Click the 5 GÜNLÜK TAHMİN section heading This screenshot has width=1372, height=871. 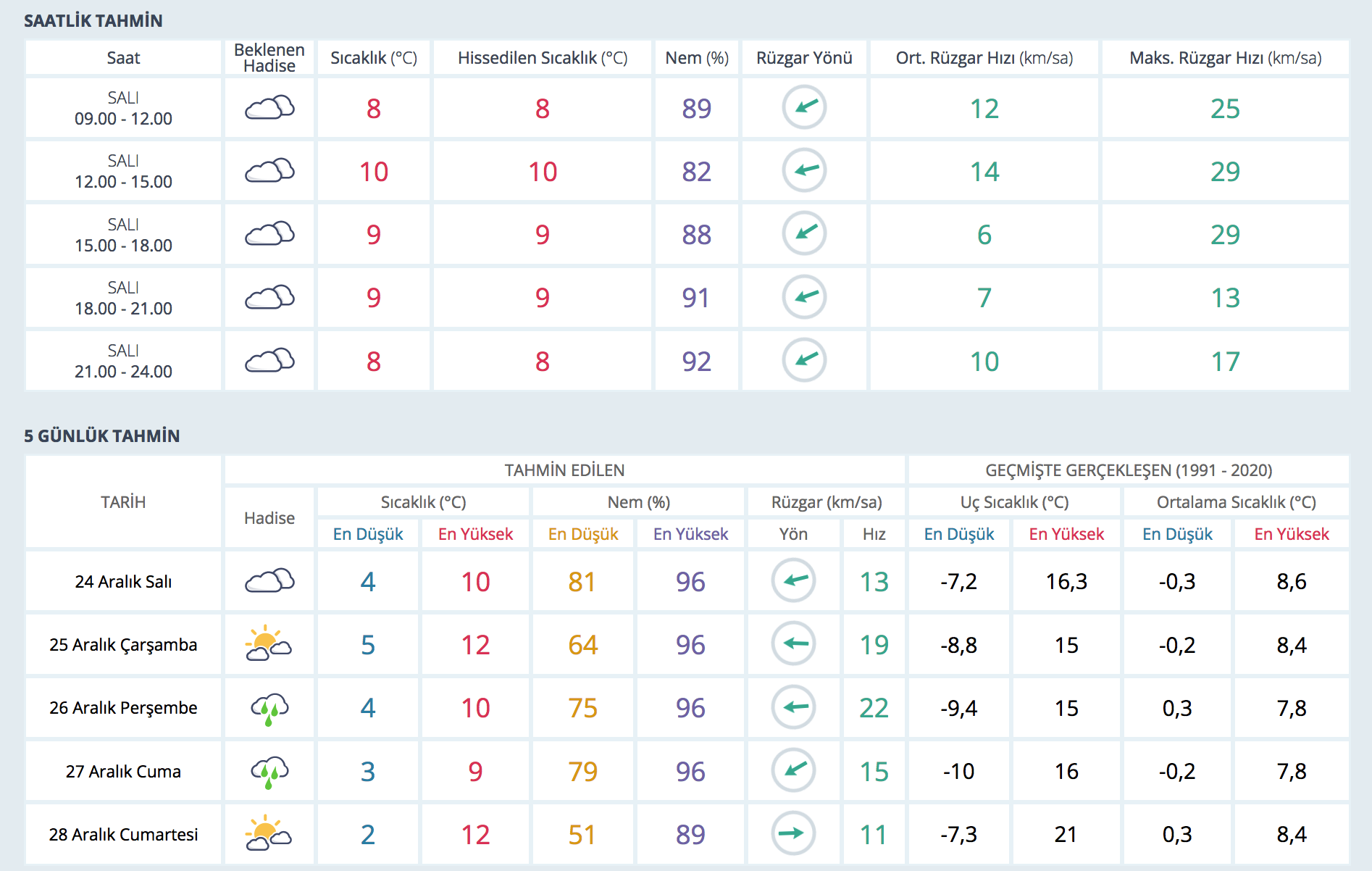click(102, 436)
